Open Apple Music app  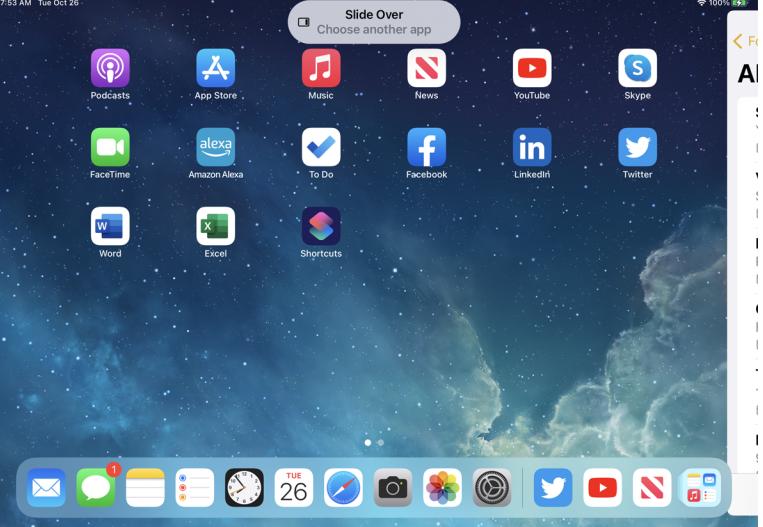321,68
